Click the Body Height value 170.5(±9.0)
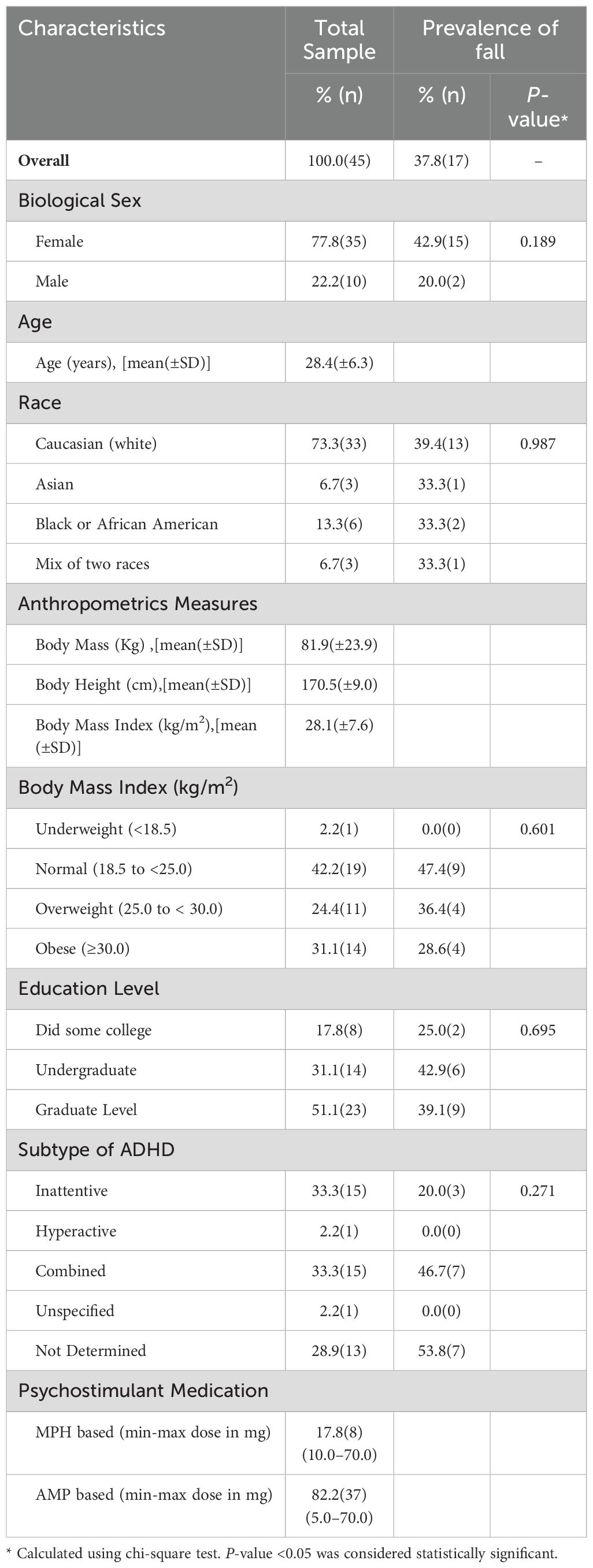This screenshot has height=1568, width=593. point(339,685)
